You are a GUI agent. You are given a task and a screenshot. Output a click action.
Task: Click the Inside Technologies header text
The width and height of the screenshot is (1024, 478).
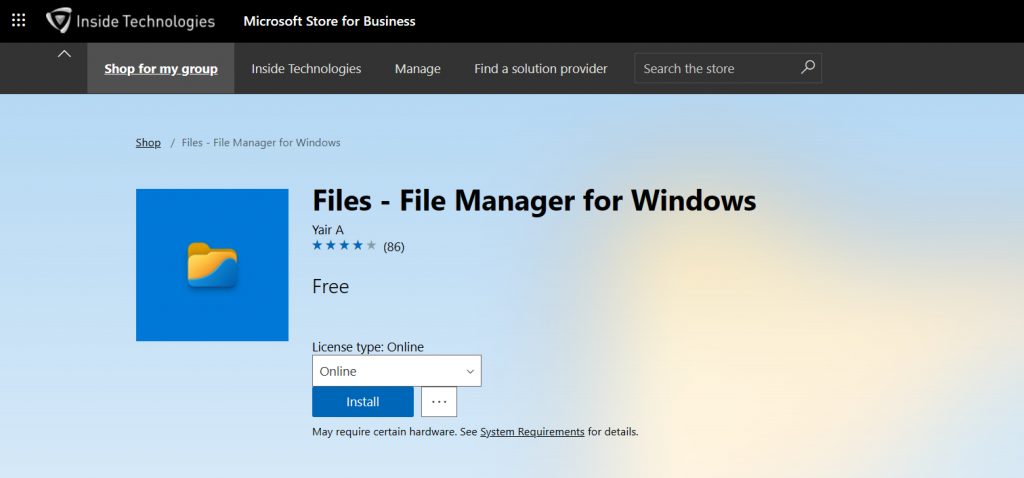coord(146,22)
